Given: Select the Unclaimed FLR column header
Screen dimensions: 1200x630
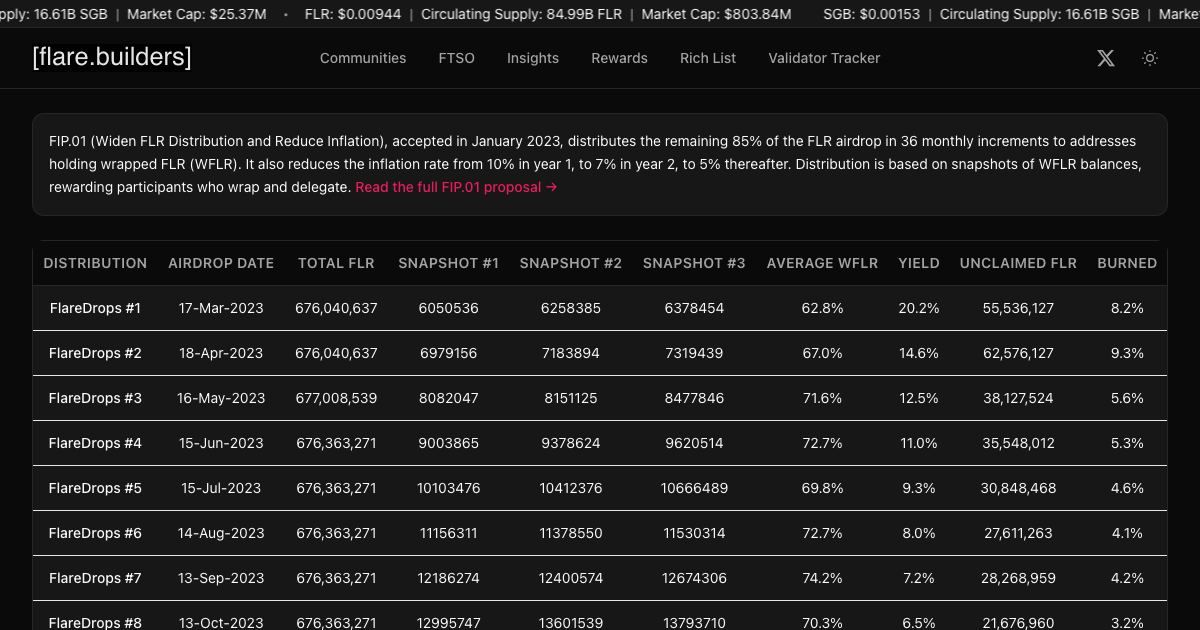Looking at the screenshot, I should [1018, 263].
